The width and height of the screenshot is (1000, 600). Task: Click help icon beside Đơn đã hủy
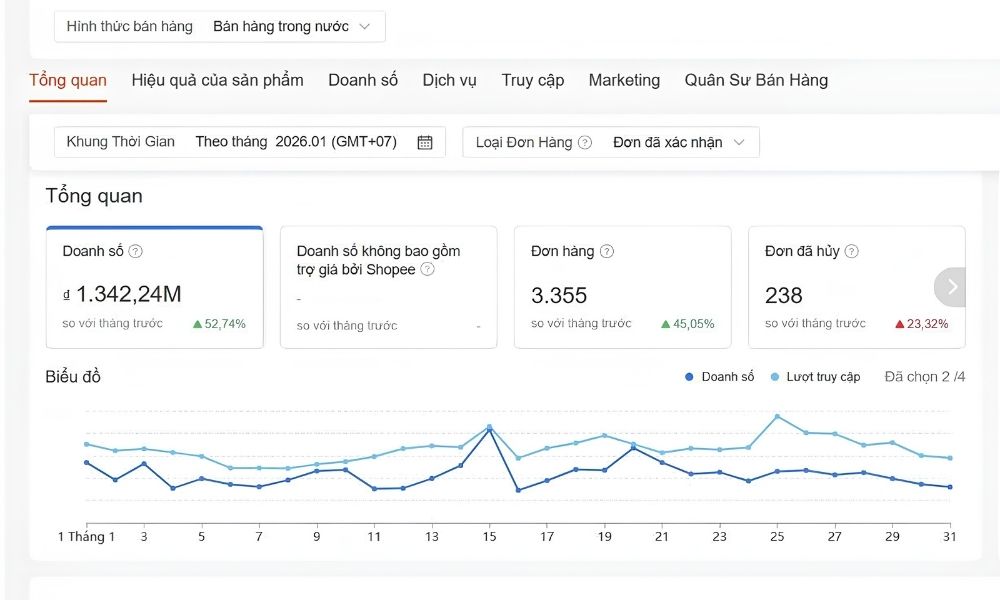(x=852, y=252)
